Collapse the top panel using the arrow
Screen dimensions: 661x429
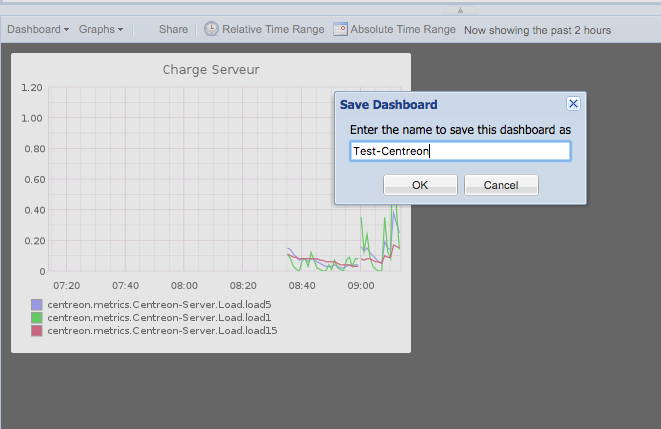459,10
